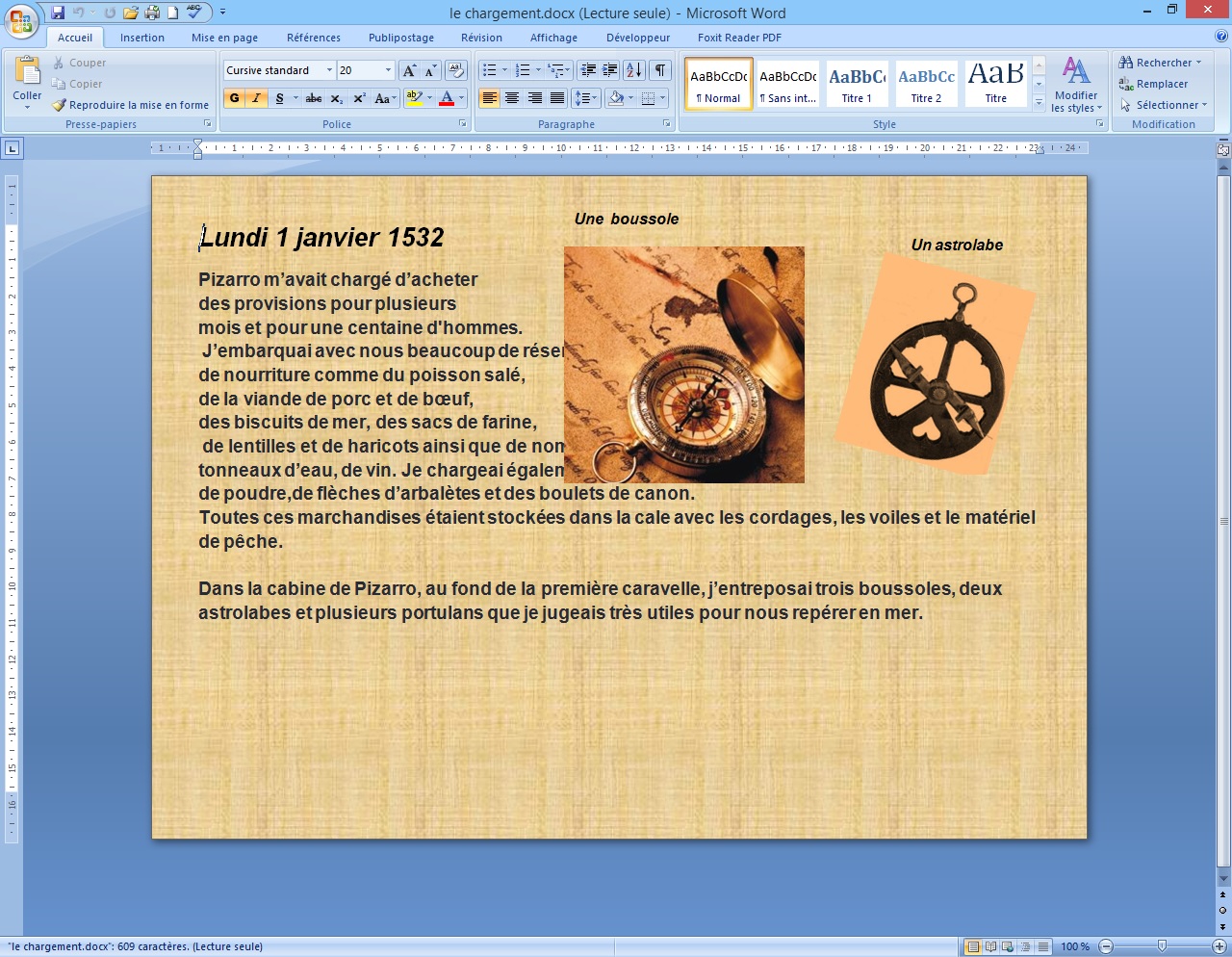The width and height of the screenshot is (1232, 957).
Task: Toggle bold G formatting button
Action: (x=234, y=98)
